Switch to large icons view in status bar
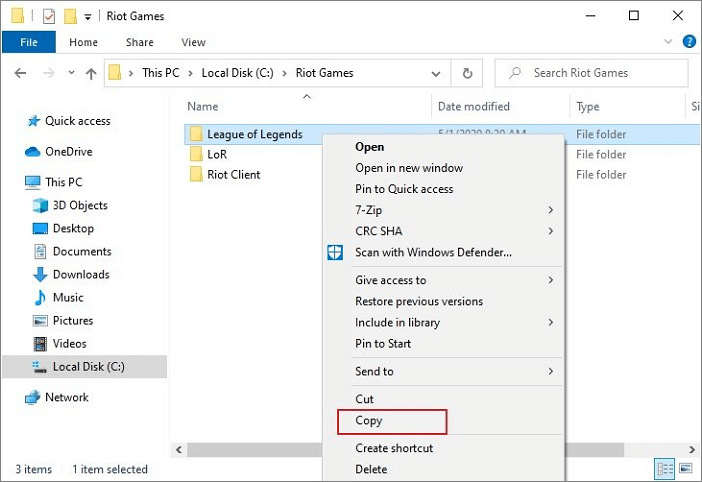This screenshot has width=702, height=482. [684, 469]
